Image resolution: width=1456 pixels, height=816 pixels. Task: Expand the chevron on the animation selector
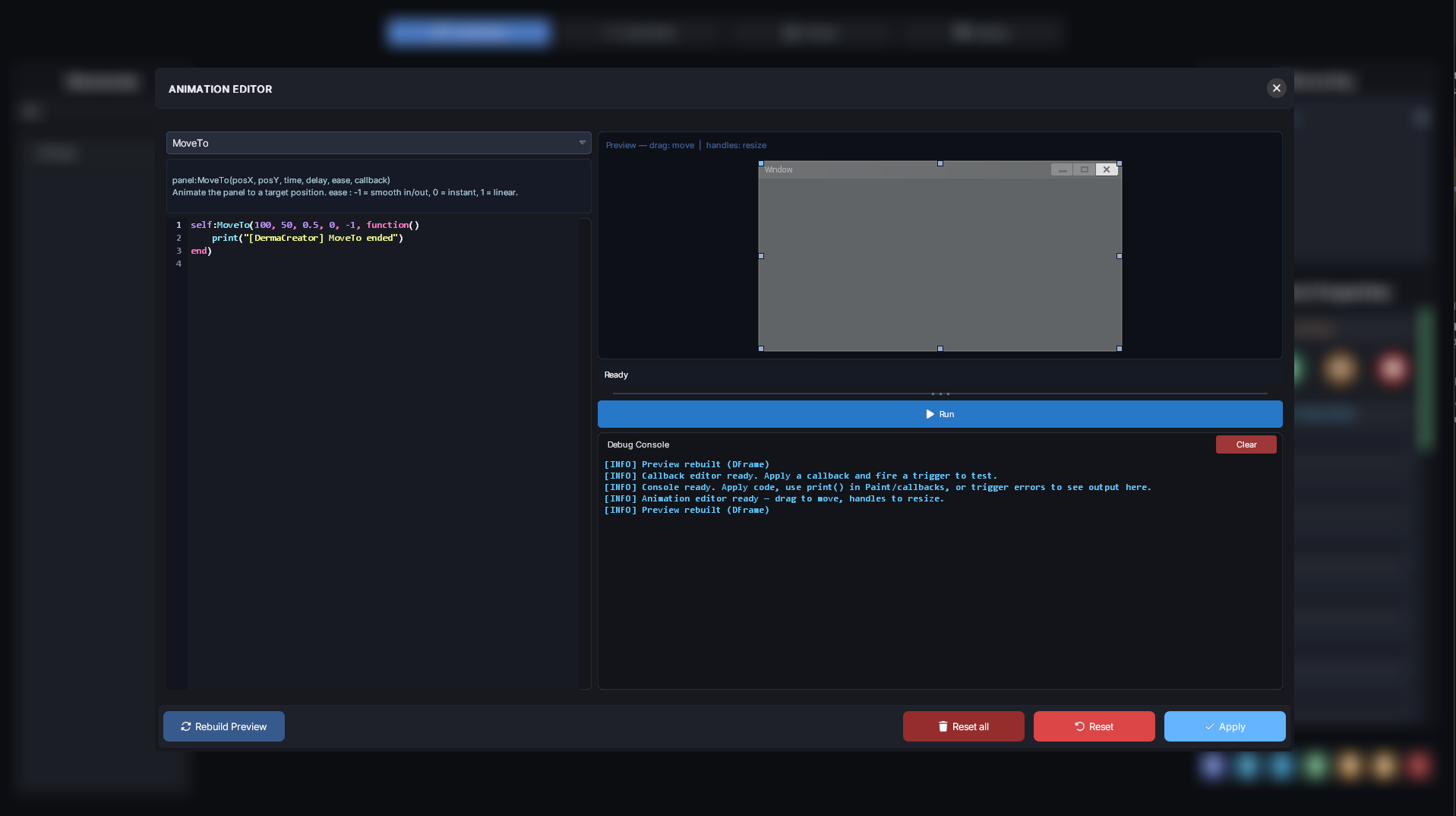click(581, 143)
